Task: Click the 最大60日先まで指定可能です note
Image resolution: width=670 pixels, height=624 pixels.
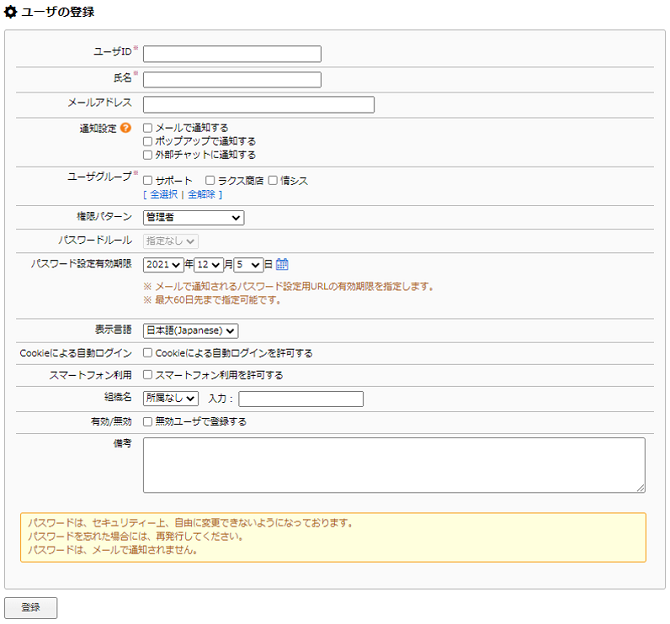Action: [x=212, y=300]
